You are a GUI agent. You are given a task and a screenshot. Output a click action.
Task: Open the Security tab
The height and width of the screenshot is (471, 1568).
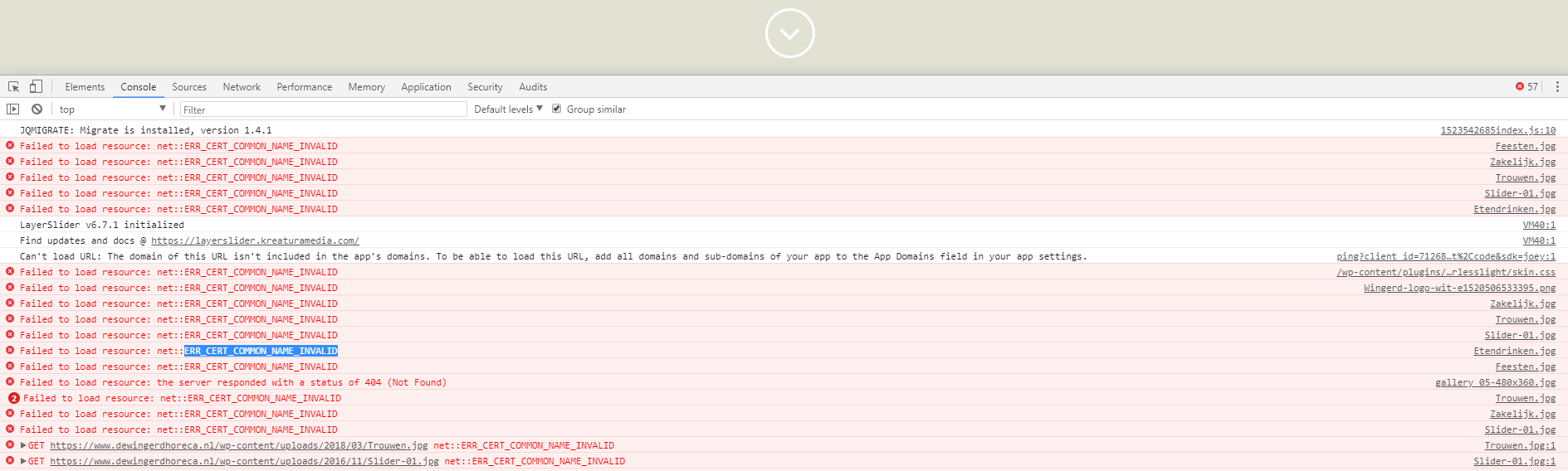click(485, 87)
